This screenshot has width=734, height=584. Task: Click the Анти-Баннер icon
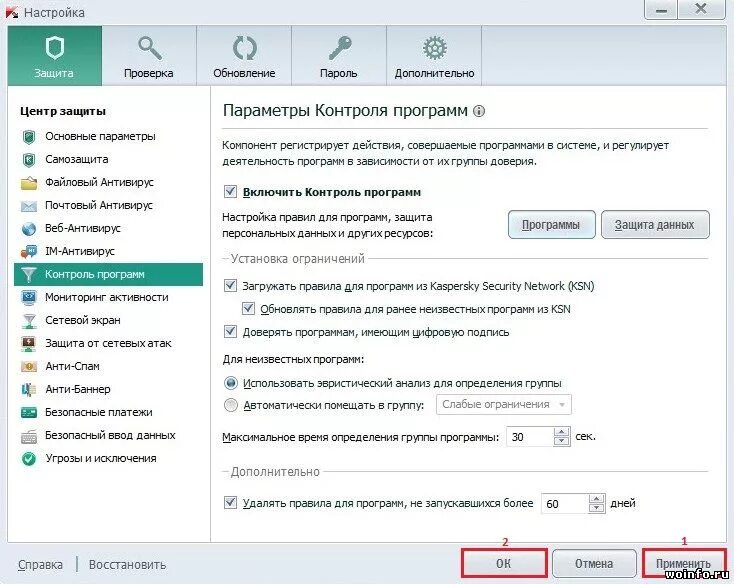coord(29,389)
